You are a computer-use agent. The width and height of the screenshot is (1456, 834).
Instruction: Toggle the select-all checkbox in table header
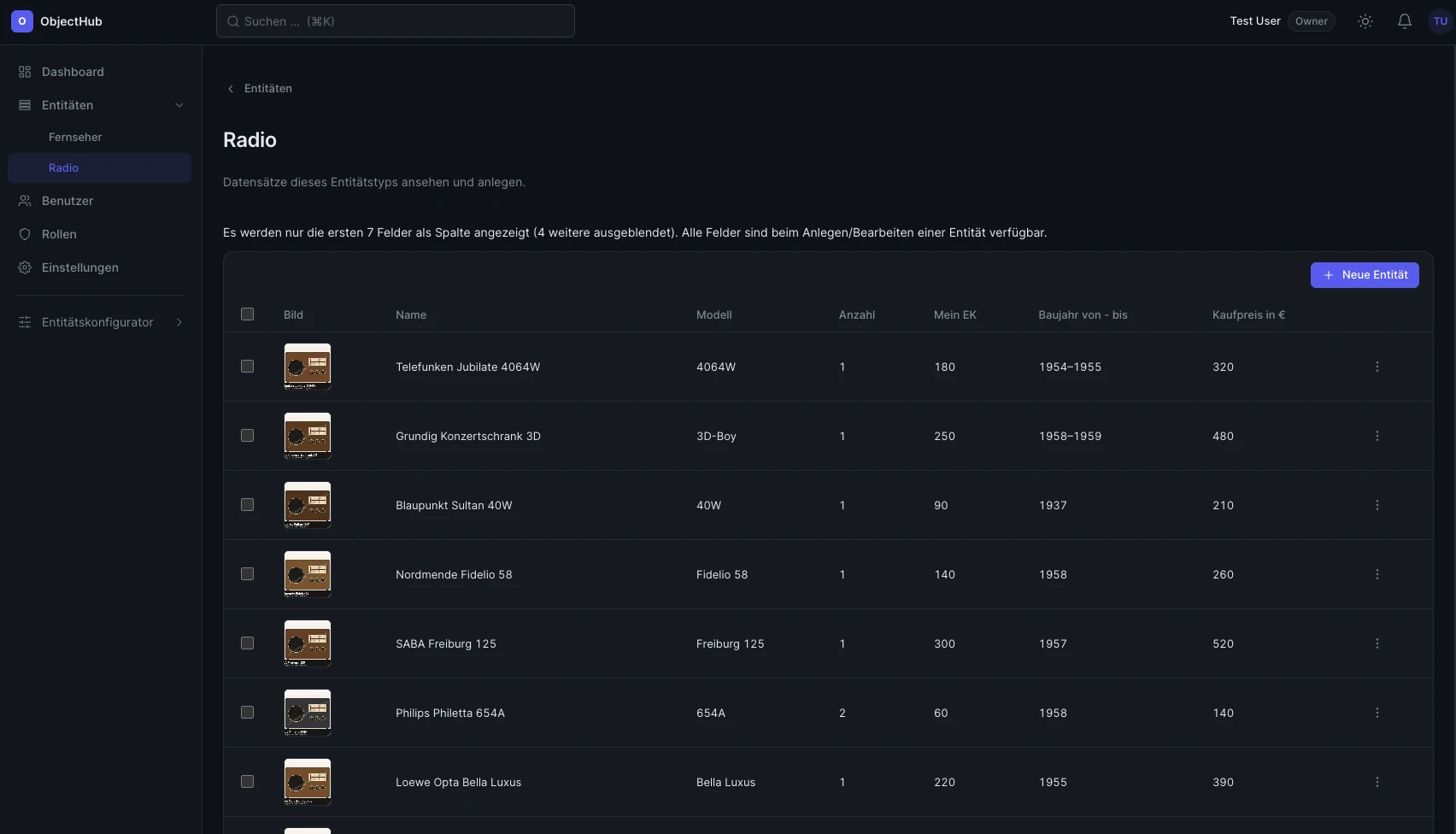[248, 314]
